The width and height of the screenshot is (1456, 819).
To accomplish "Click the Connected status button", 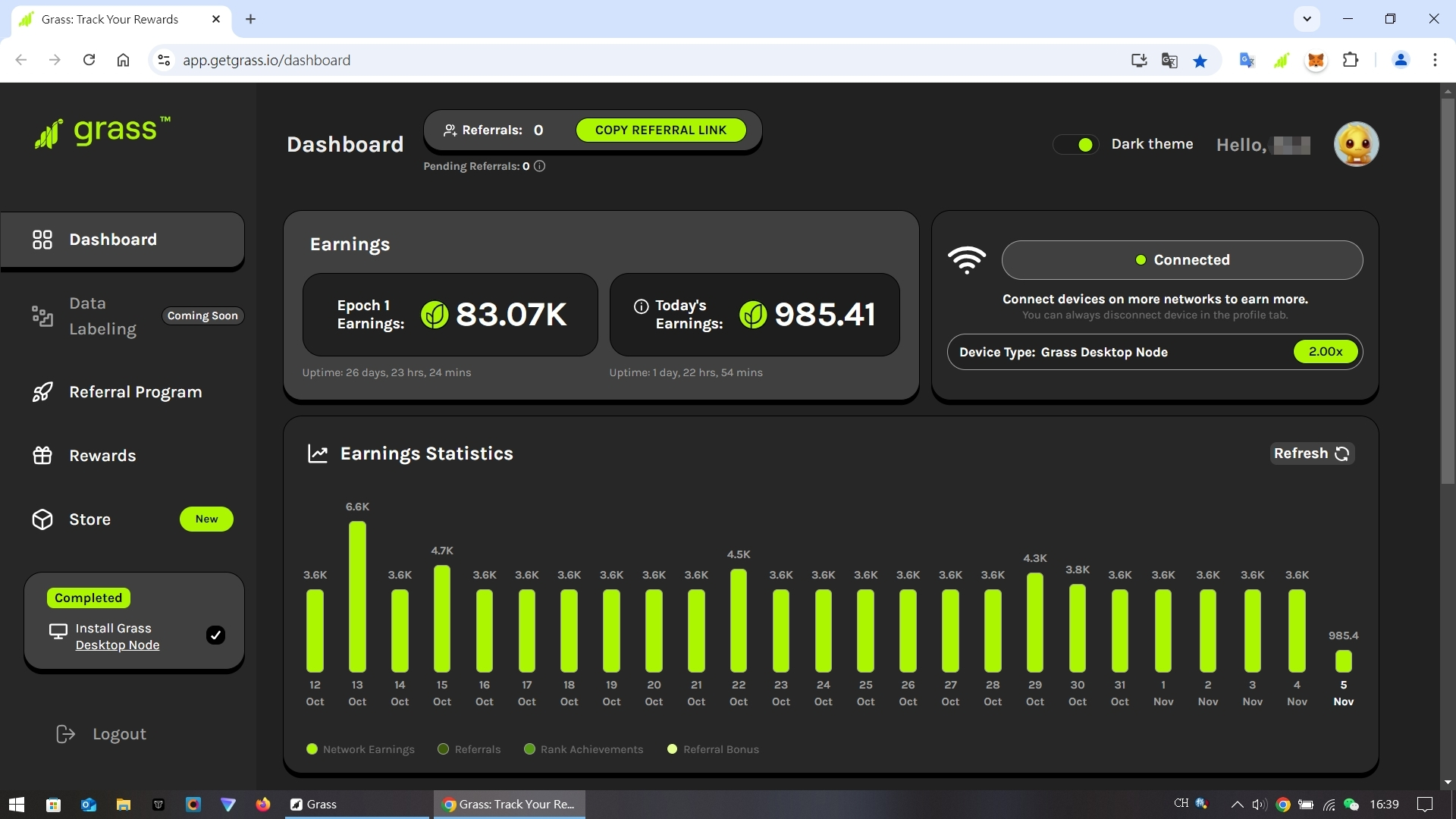I will (1181, 260).
